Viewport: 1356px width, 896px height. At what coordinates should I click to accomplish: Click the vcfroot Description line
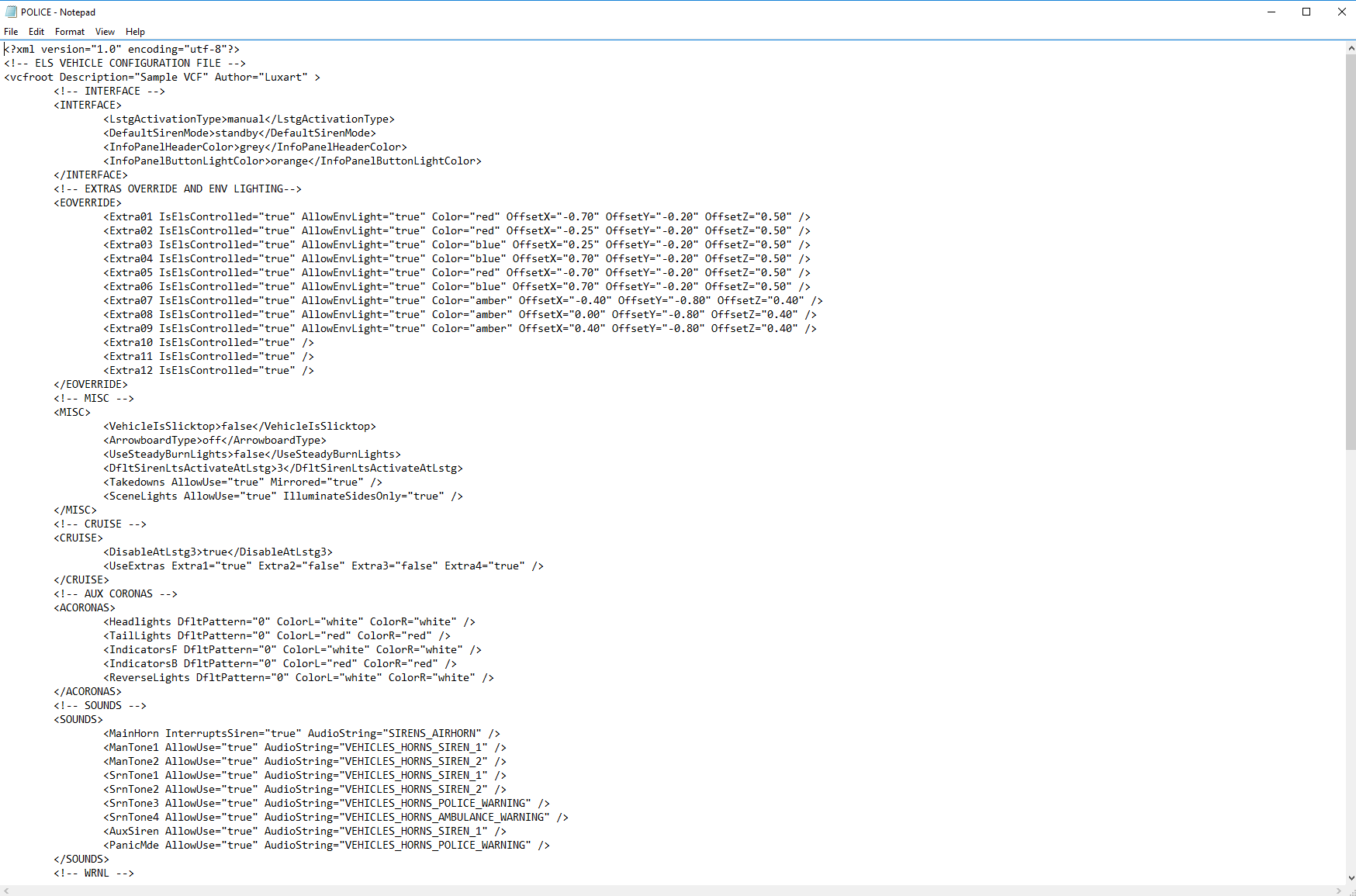tap(162, 77)
